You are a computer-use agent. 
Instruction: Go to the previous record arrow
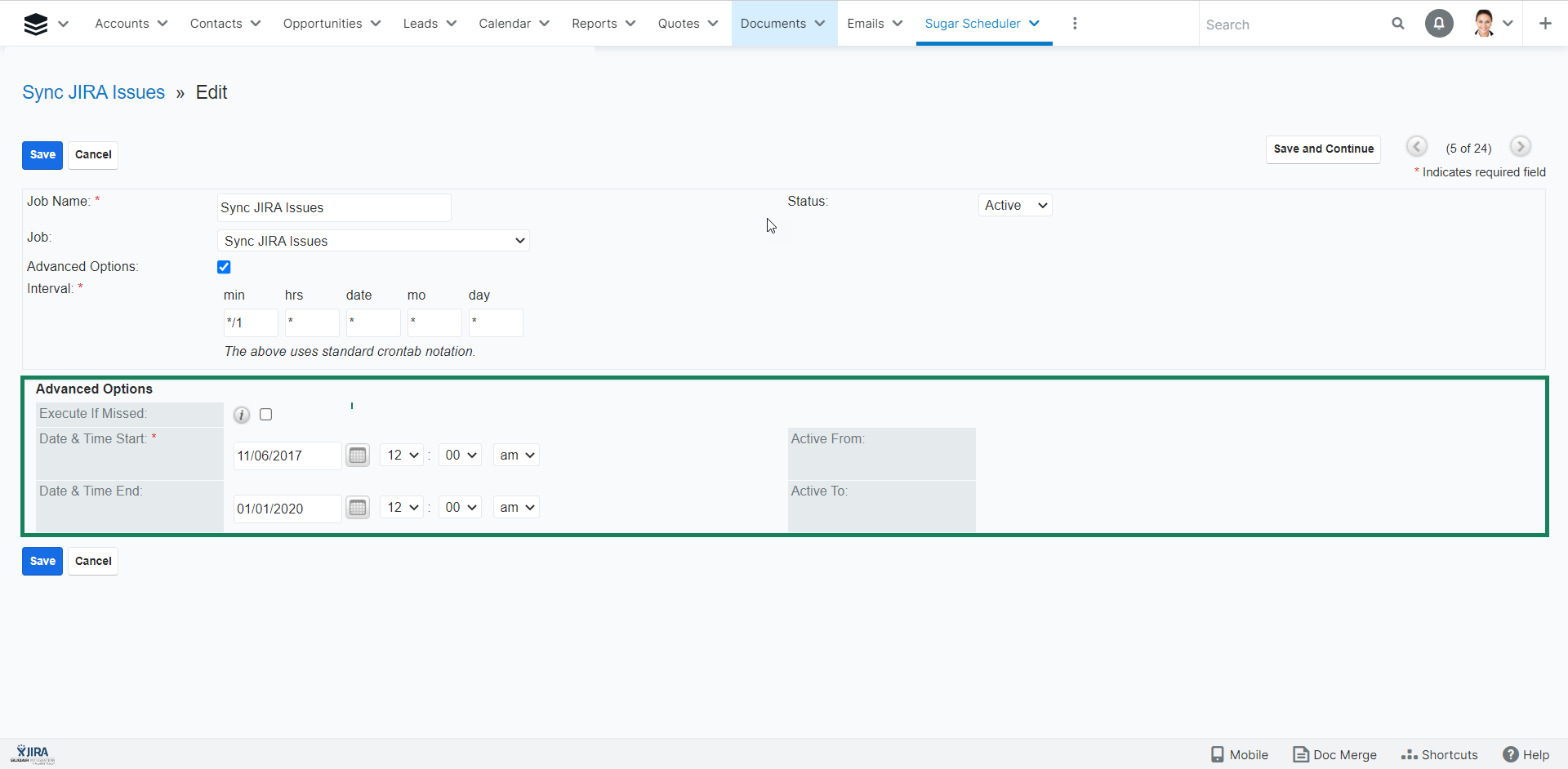(x=1417, y=147)
